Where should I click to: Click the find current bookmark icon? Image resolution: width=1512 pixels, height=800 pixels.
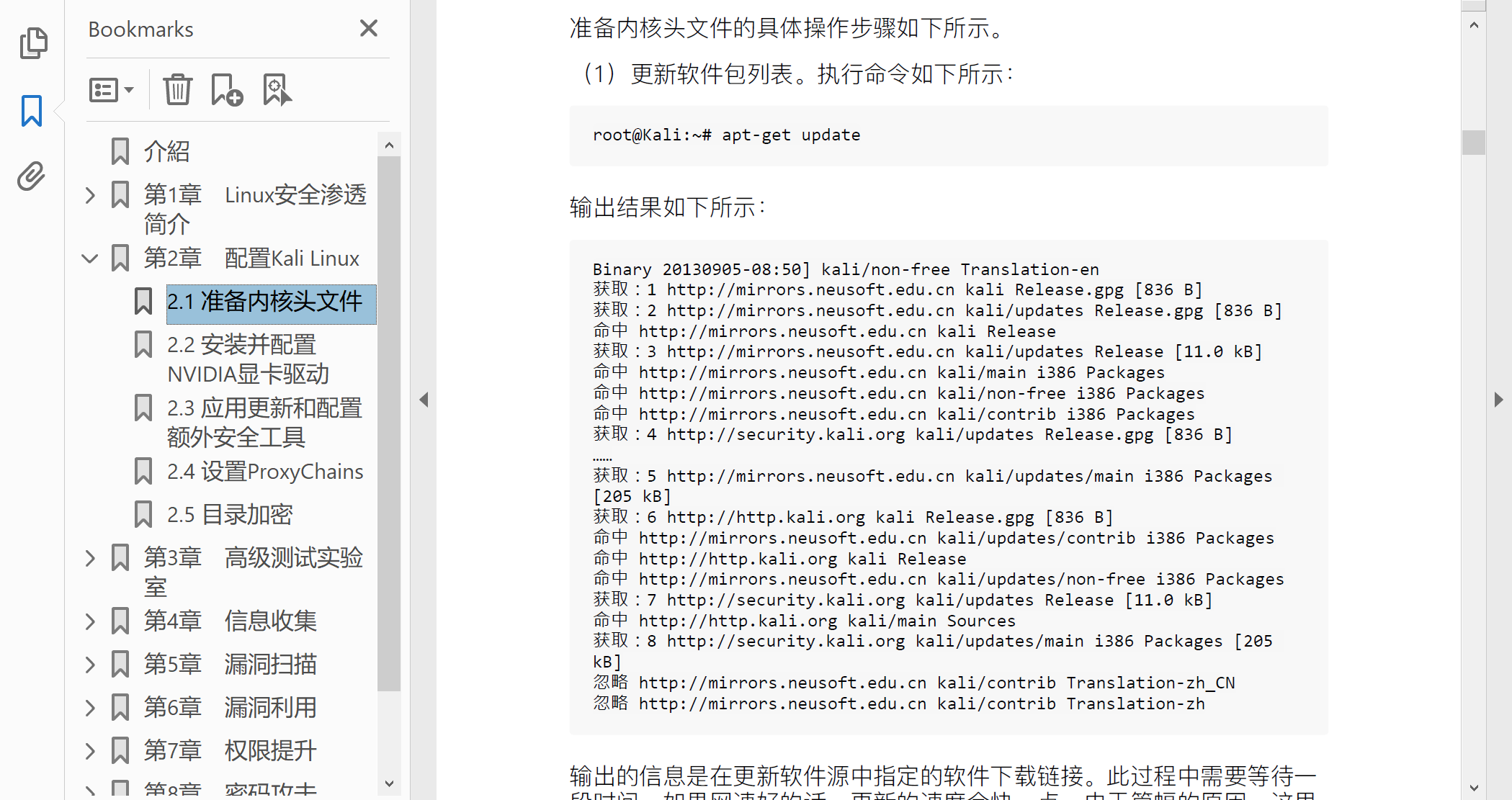pyautogui.click(x=277, y=90)
